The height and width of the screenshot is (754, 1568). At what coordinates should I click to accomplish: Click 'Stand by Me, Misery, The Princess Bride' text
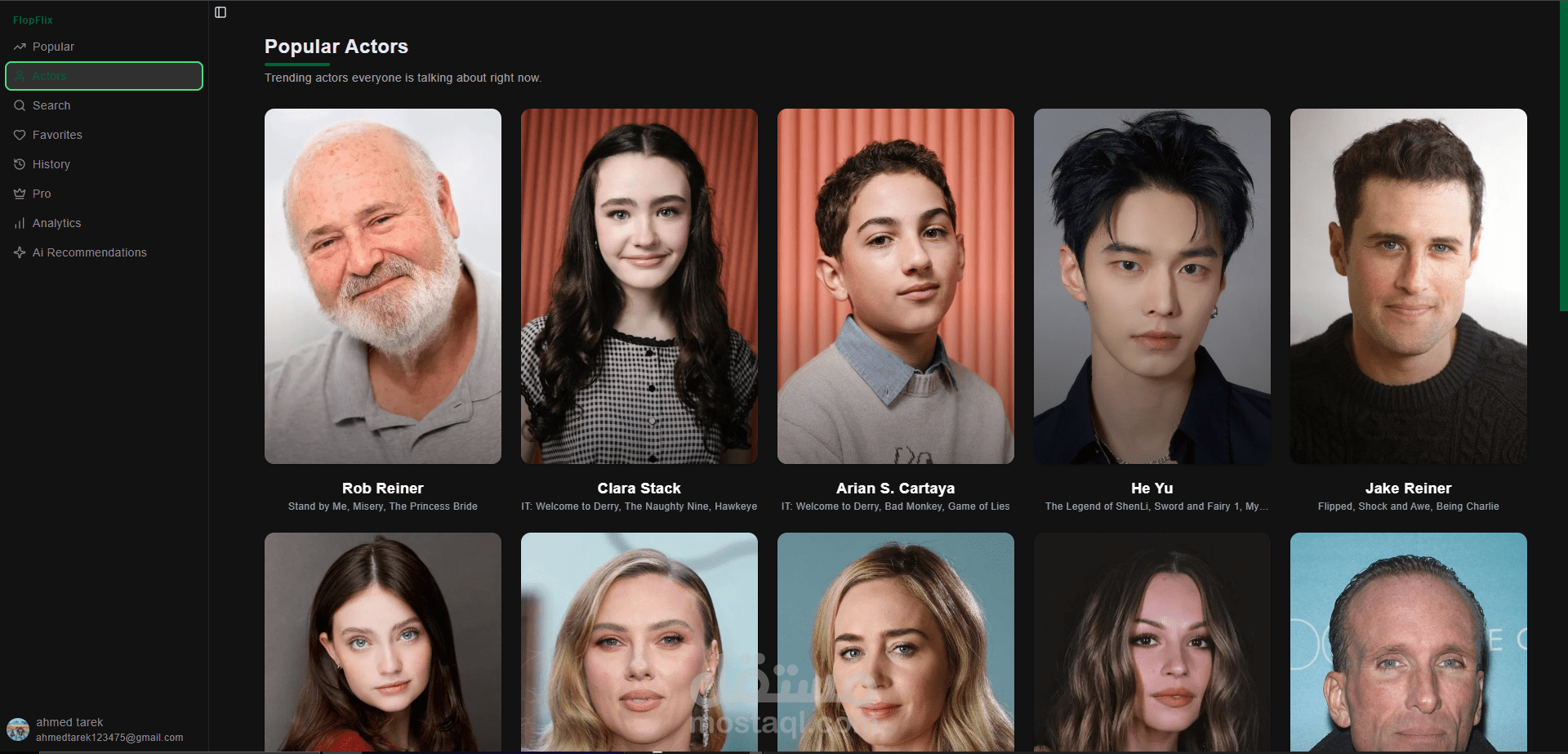pyautogui.click(x=383, y=506)
